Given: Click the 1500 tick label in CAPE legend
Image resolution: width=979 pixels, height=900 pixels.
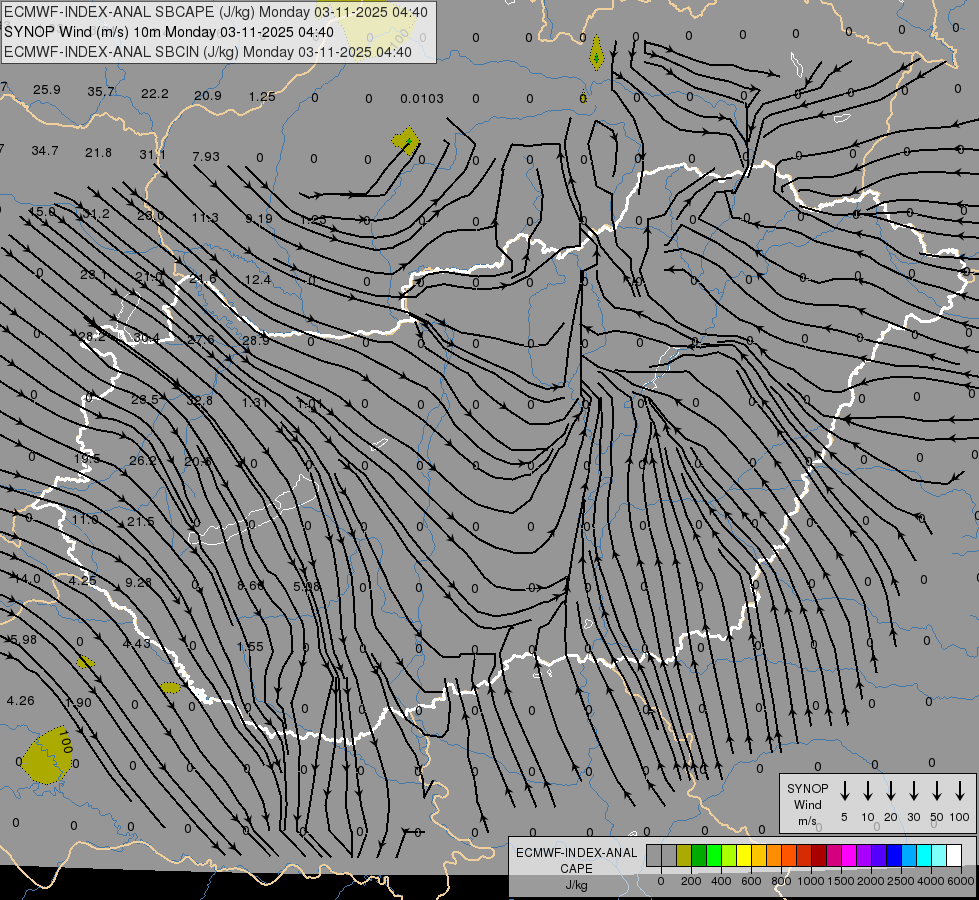Looking at the screenshot, I should click(840, 881).
